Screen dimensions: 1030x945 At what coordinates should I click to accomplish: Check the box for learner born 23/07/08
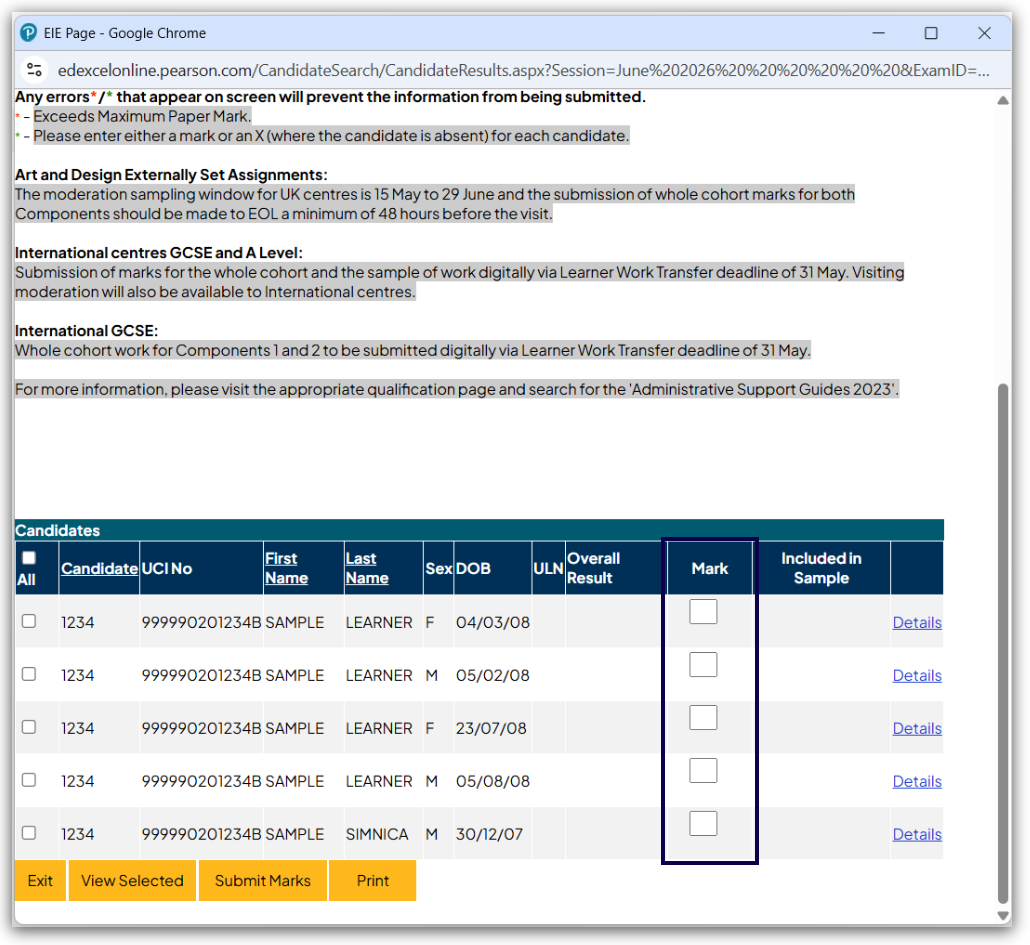pos(29,727)
